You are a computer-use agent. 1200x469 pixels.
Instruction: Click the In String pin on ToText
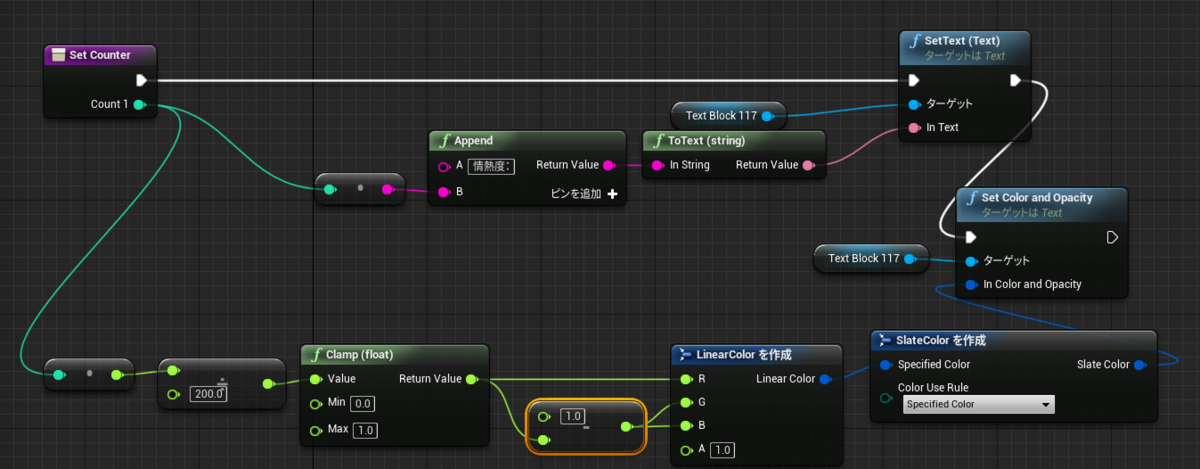coord(658,165)
